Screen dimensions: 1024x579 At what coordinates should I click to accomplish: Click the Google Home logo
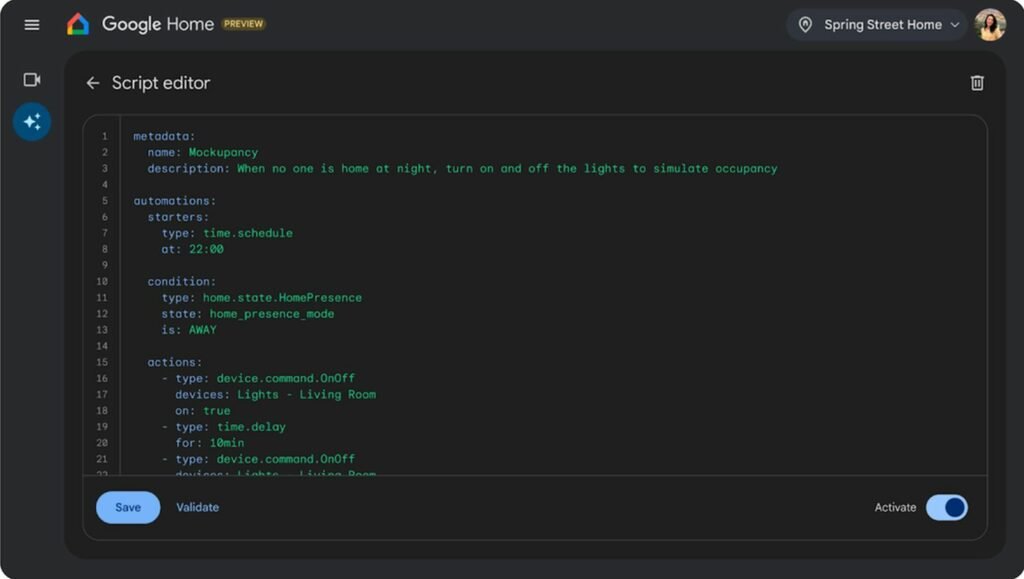click(x=78, y=23)
